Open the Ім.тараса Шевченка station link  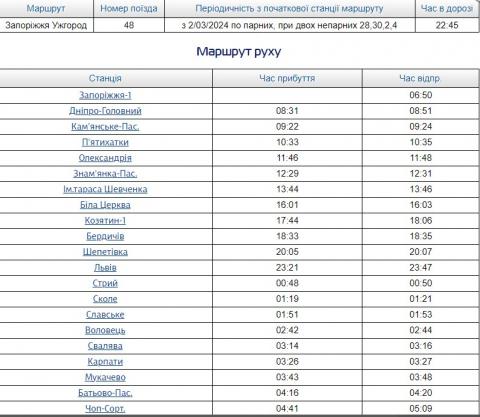coord(105,189)
